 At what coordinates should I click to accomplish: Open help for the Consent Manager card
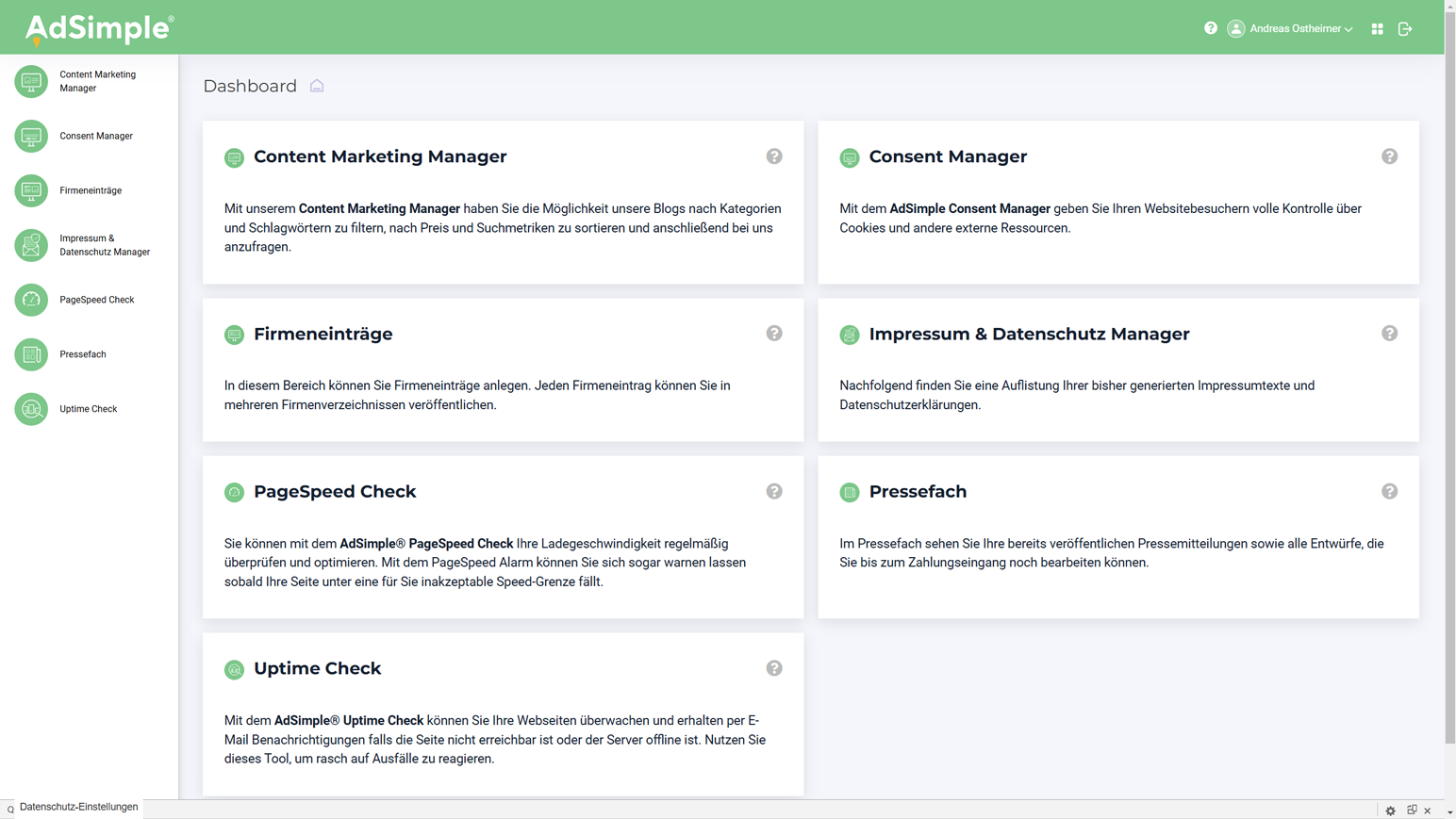tap(1389, 156)
